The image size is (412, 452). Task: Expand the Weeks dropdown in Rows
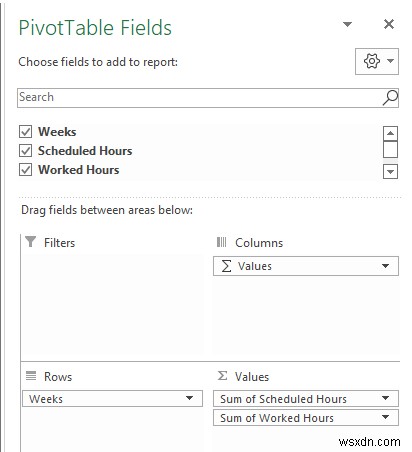(189, 398)
